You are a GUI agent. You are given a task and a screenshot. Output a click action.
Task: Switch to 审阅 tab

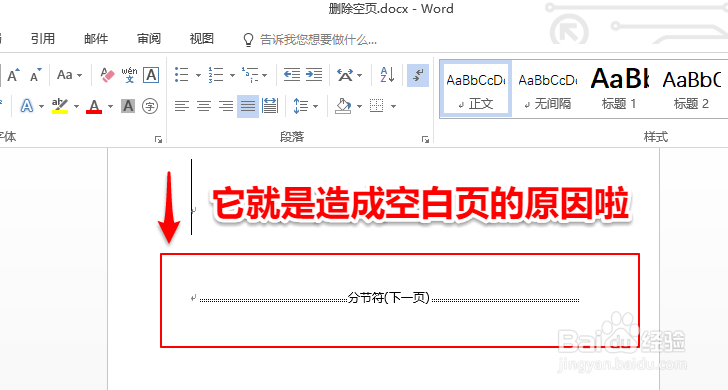pos(149,39)
